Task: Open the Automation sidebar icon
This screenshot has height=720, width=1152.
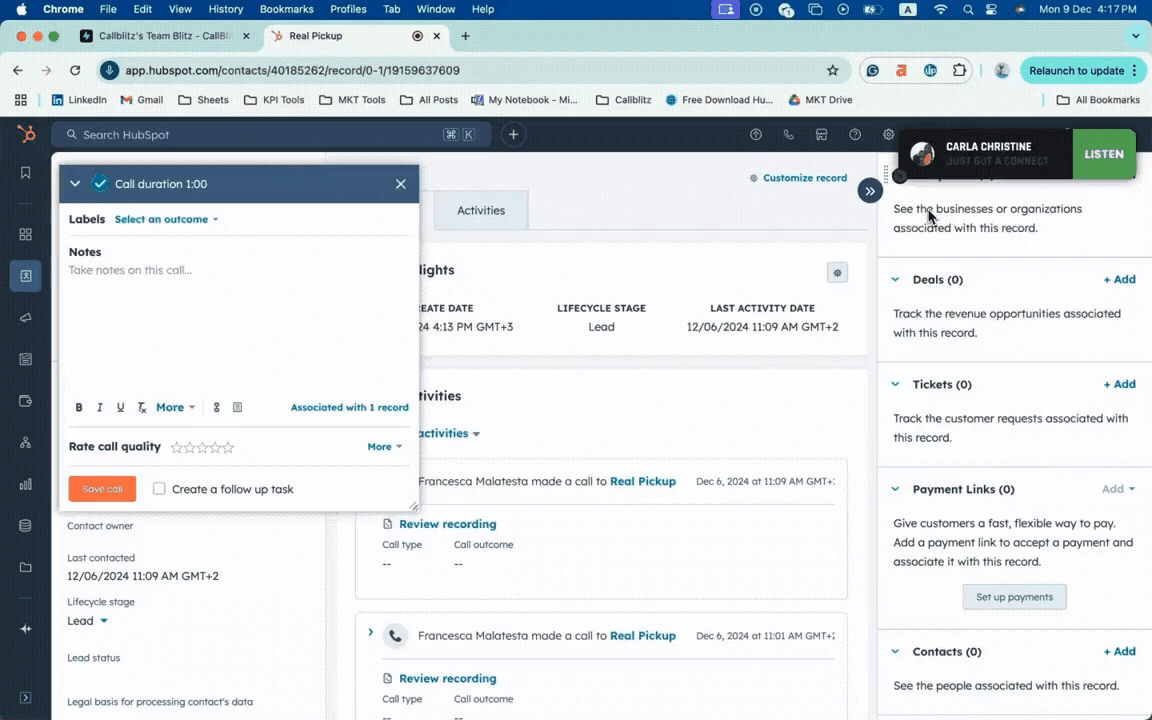Action: click(26, 442)
